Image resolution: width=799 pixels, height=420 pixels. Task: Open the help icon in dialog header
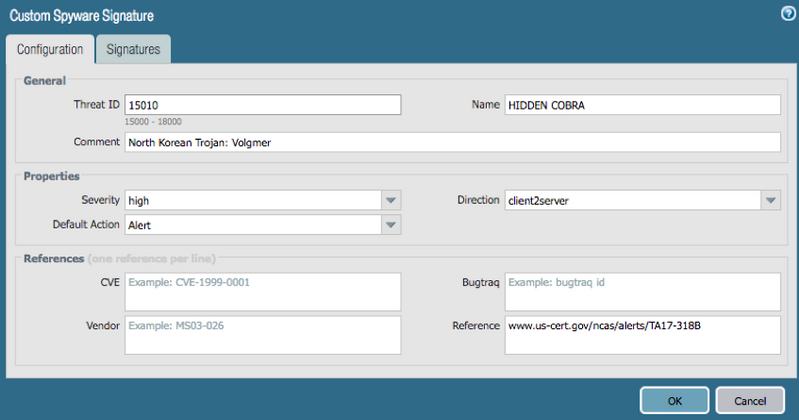tap(788, 14)
